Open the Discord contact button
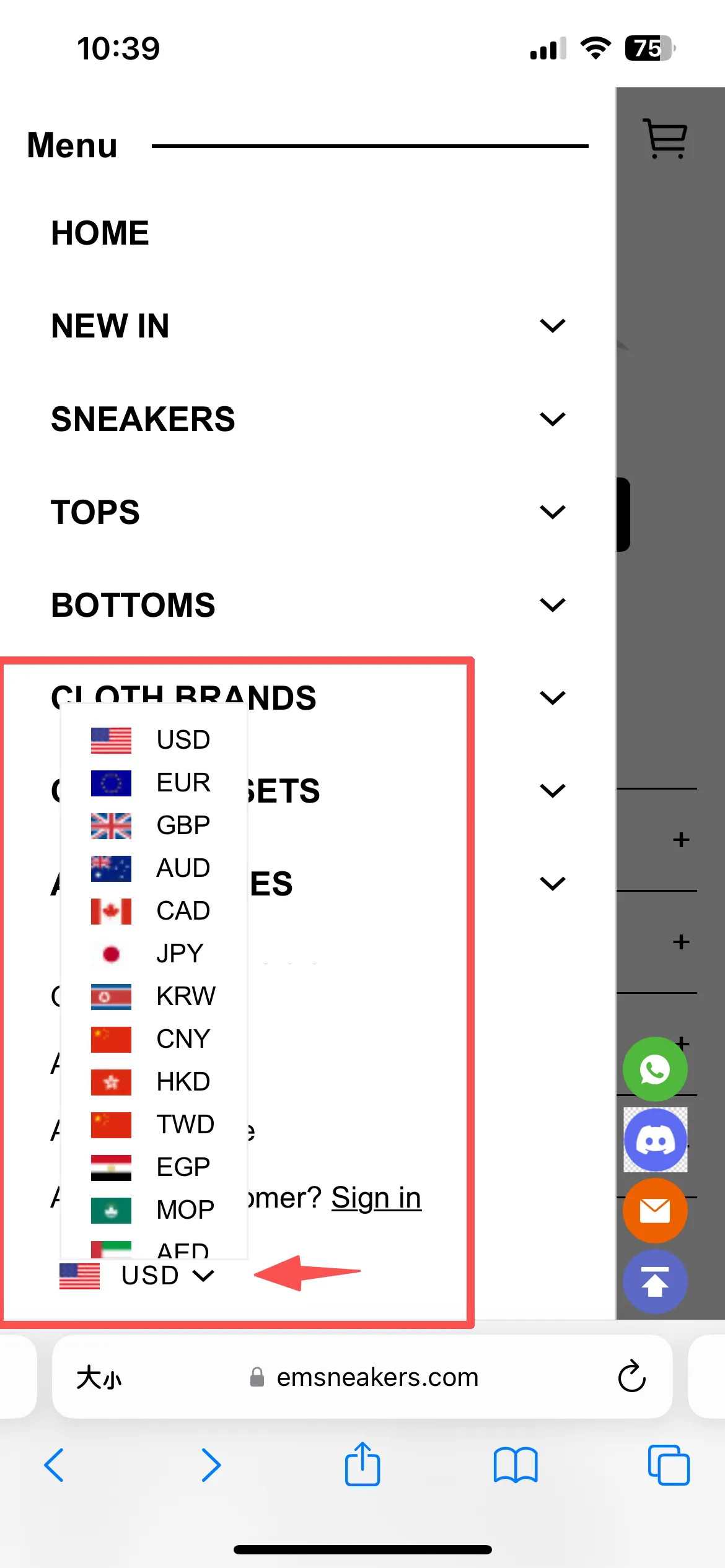This screenshot has height=1568, width=725. coord(655,1140)
